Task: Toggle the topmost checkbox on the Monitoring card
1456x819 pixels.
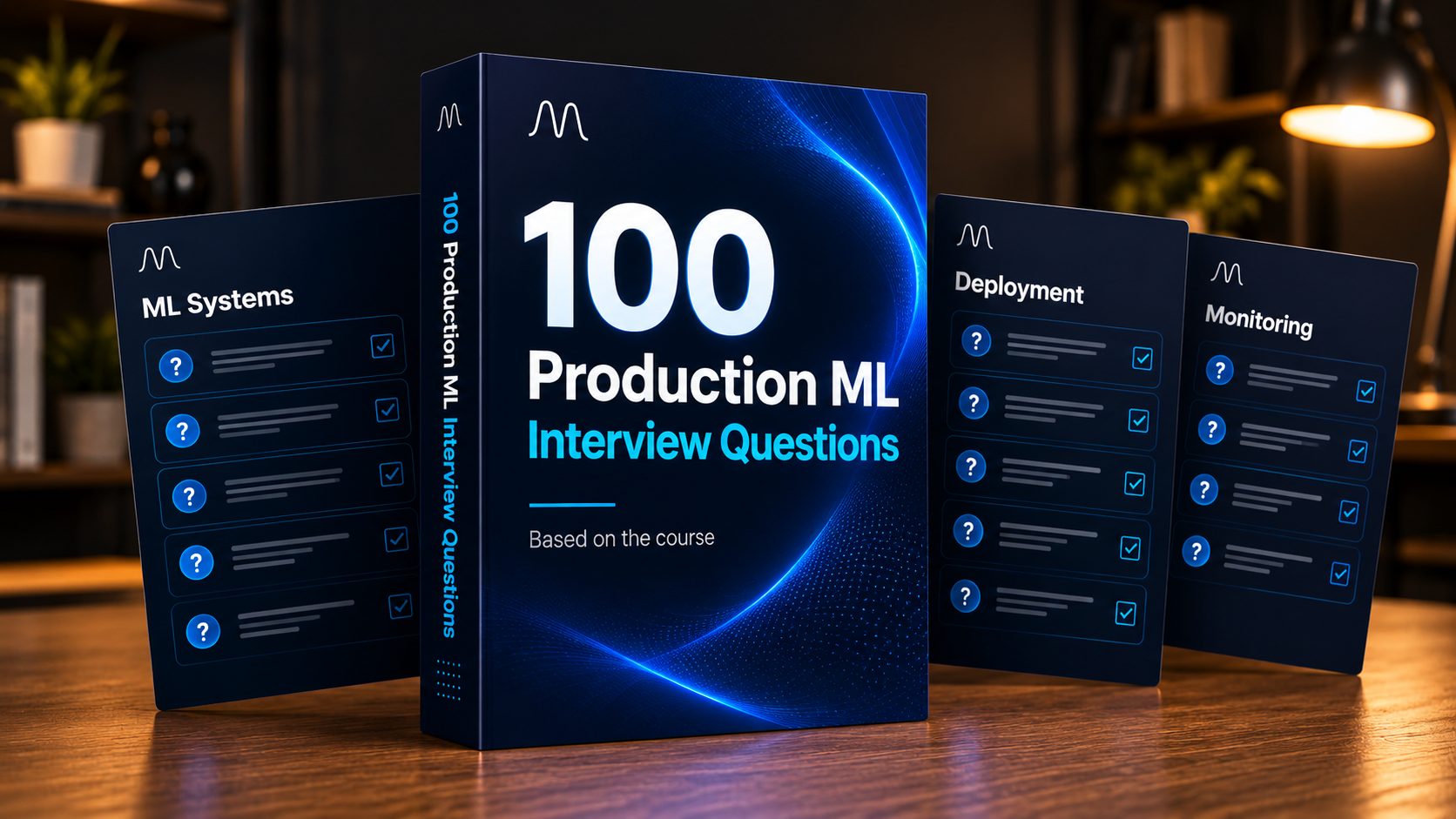Action: (1366, 392)
